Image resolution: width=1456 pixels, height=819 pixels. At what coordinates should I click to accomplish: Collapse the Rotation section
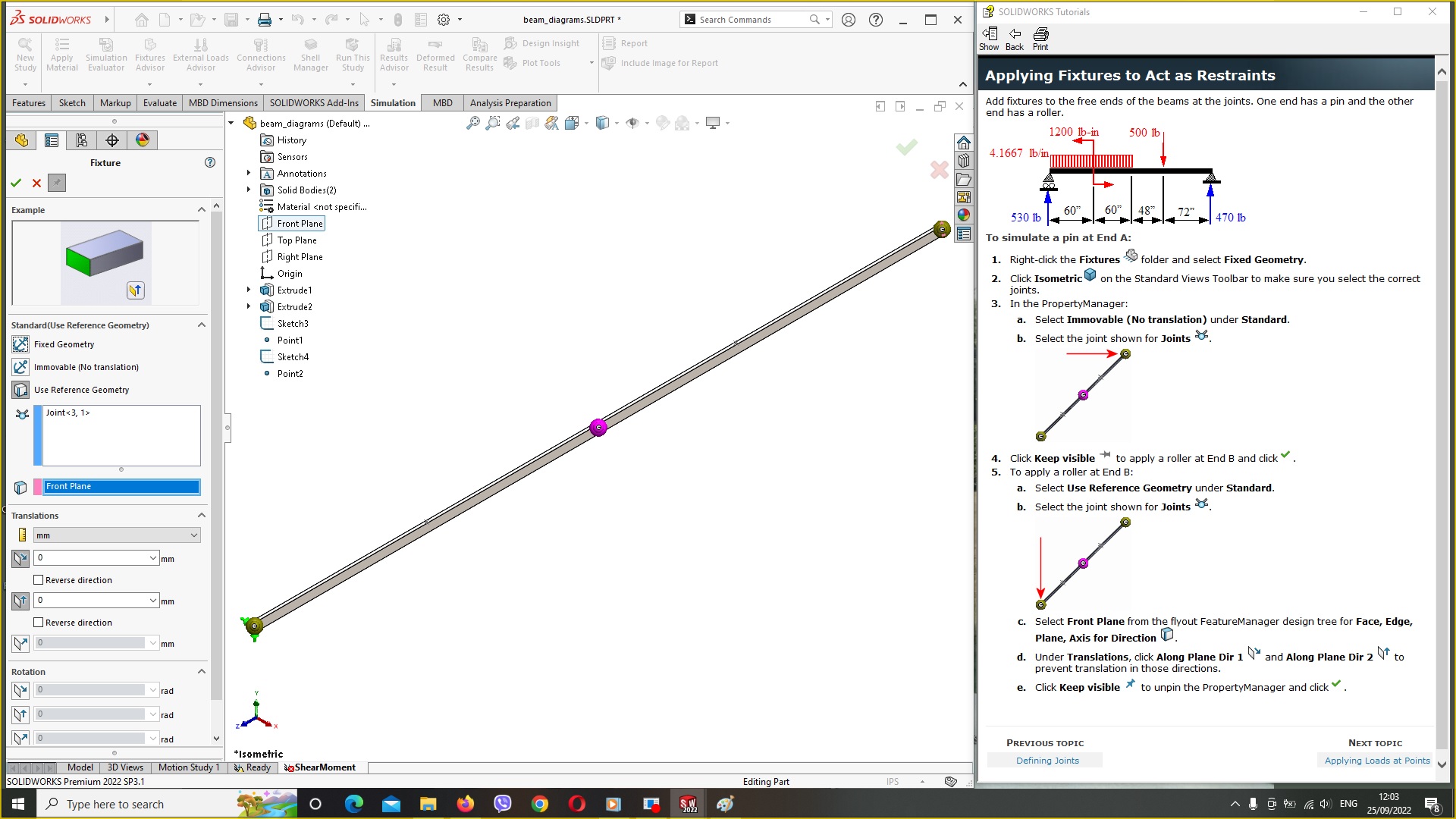202,672
